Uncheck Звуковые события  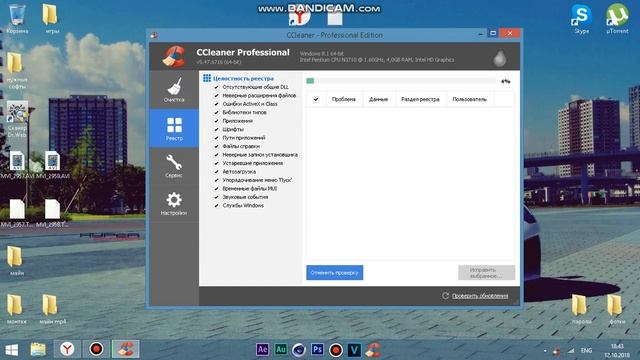[x=216, y=197]
